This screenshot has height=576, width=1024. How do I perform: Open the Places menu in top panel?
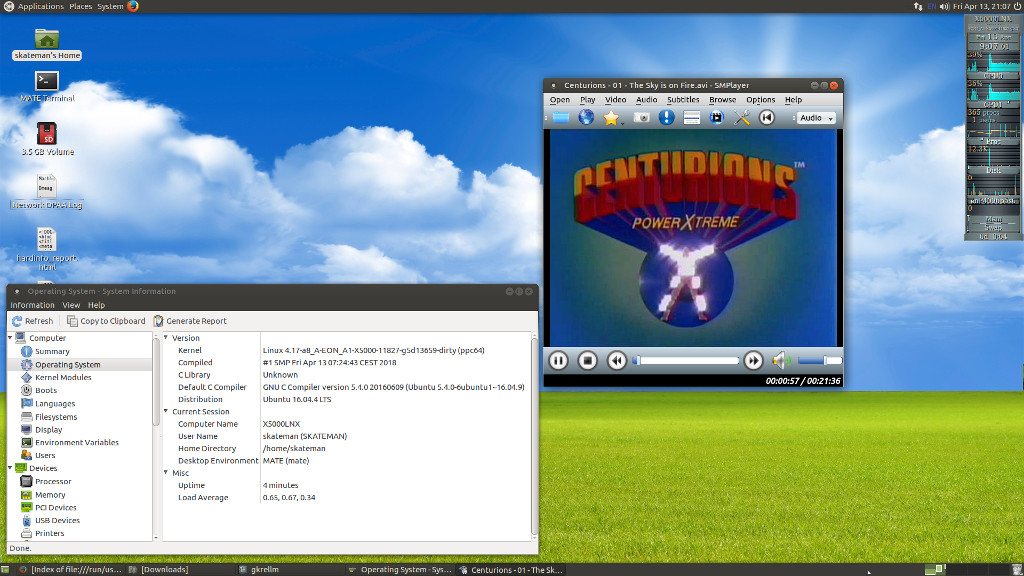tap(80, 6)
